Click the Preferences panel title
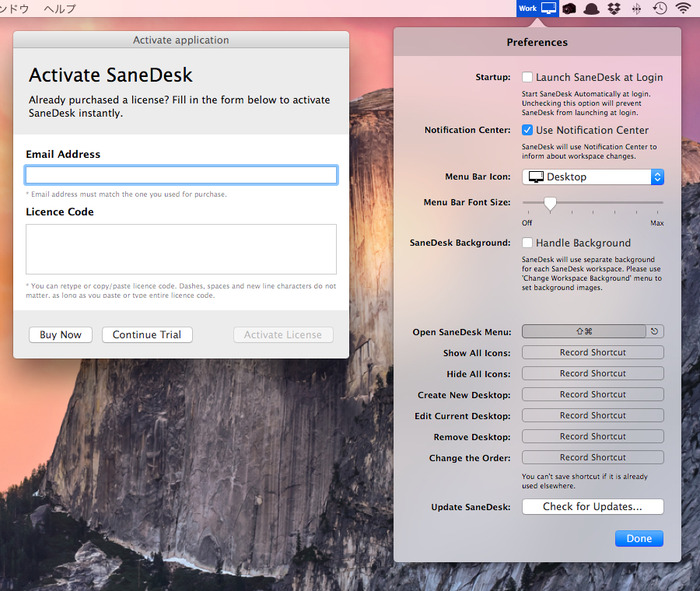 537,42
